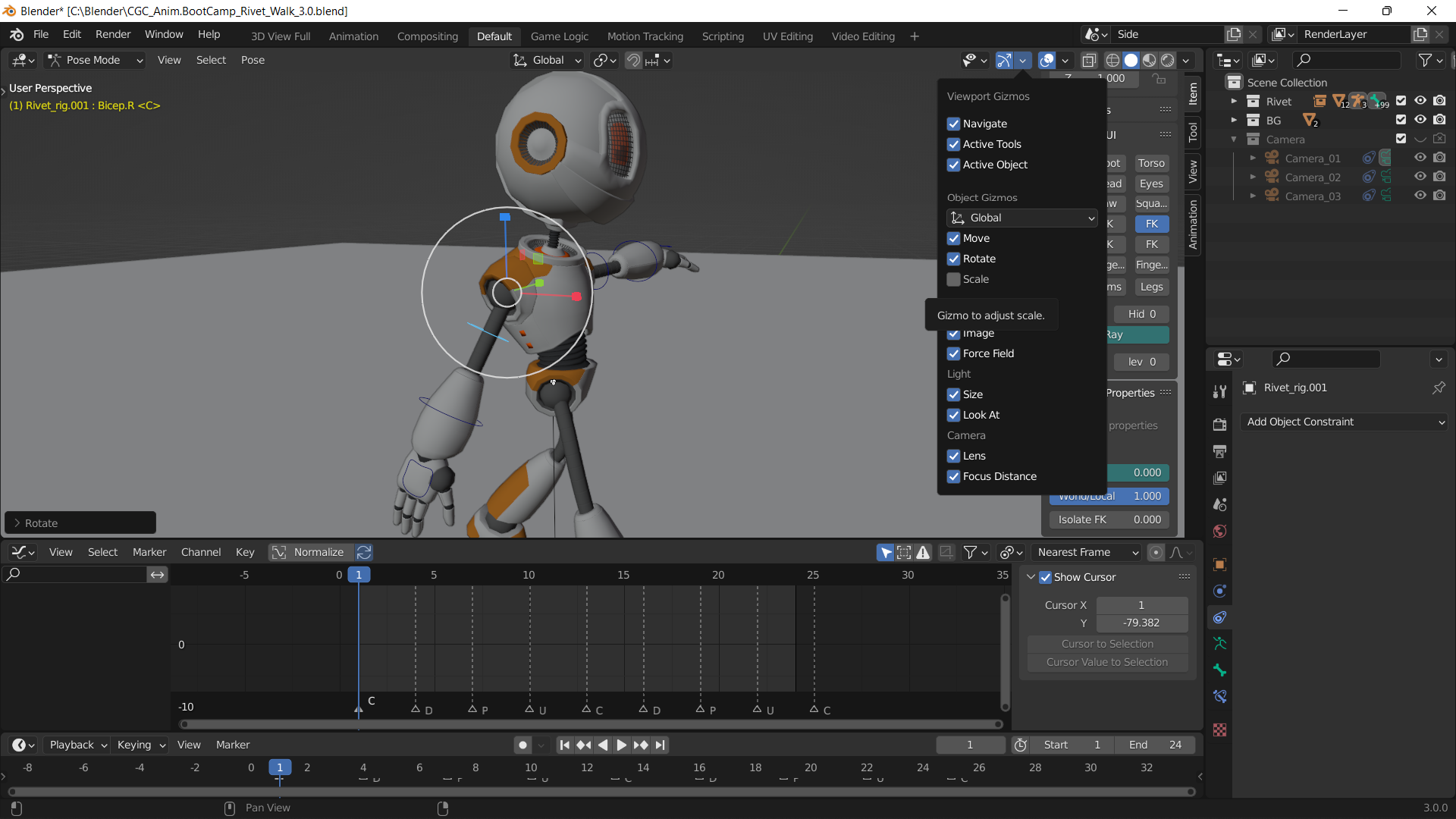Click the Cursor X value field
Viewport: 1456px width, 819px height.
pyautogui.click(x=1141, y=606)
